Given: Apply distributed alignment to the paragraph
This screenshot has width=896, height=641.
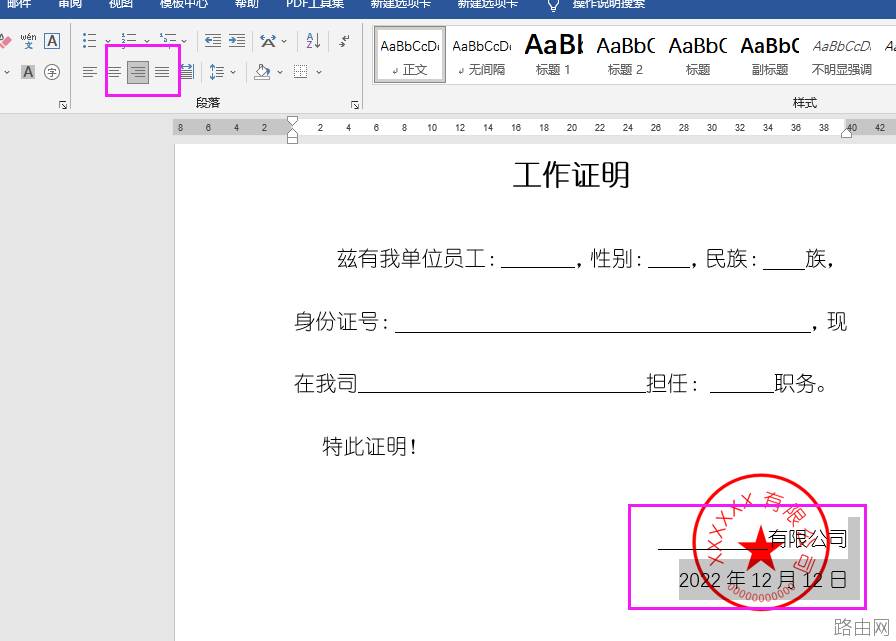Looking at the screenshot, I should point(187,72).
